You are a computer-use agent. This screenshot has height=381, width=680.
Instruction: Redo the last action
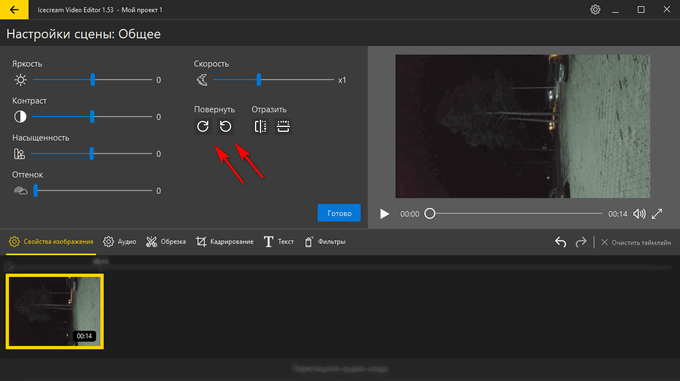tap(581, 242)
